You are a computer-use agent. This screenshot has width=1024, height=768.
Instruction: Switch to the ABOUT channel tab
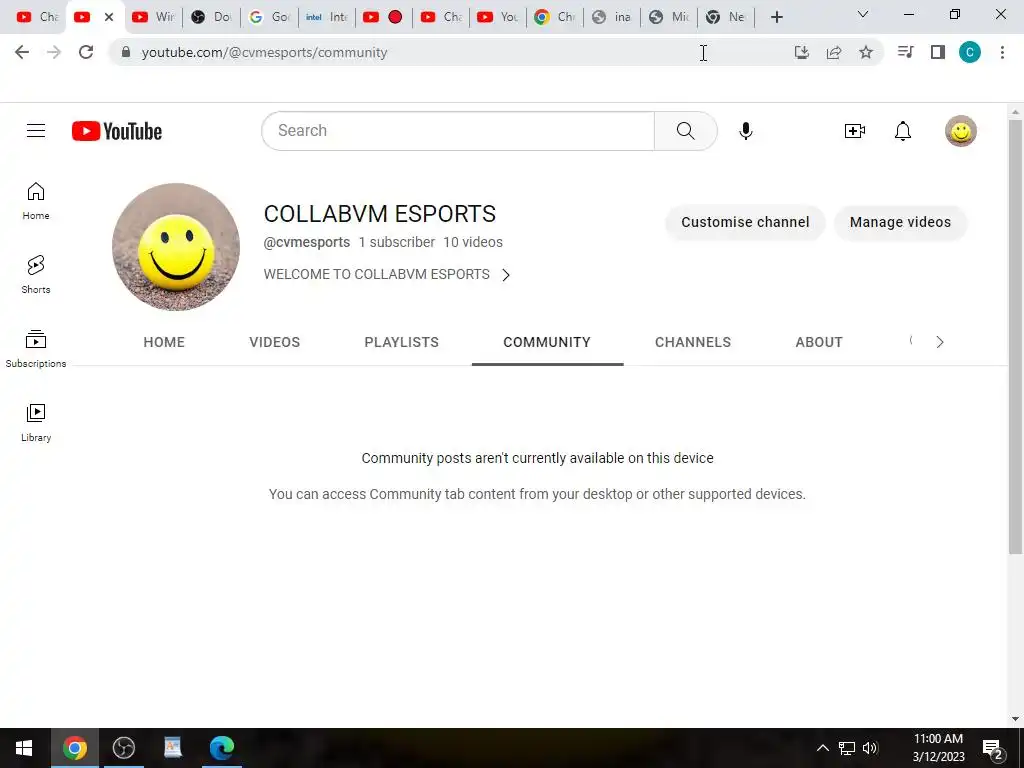(819, 342)
